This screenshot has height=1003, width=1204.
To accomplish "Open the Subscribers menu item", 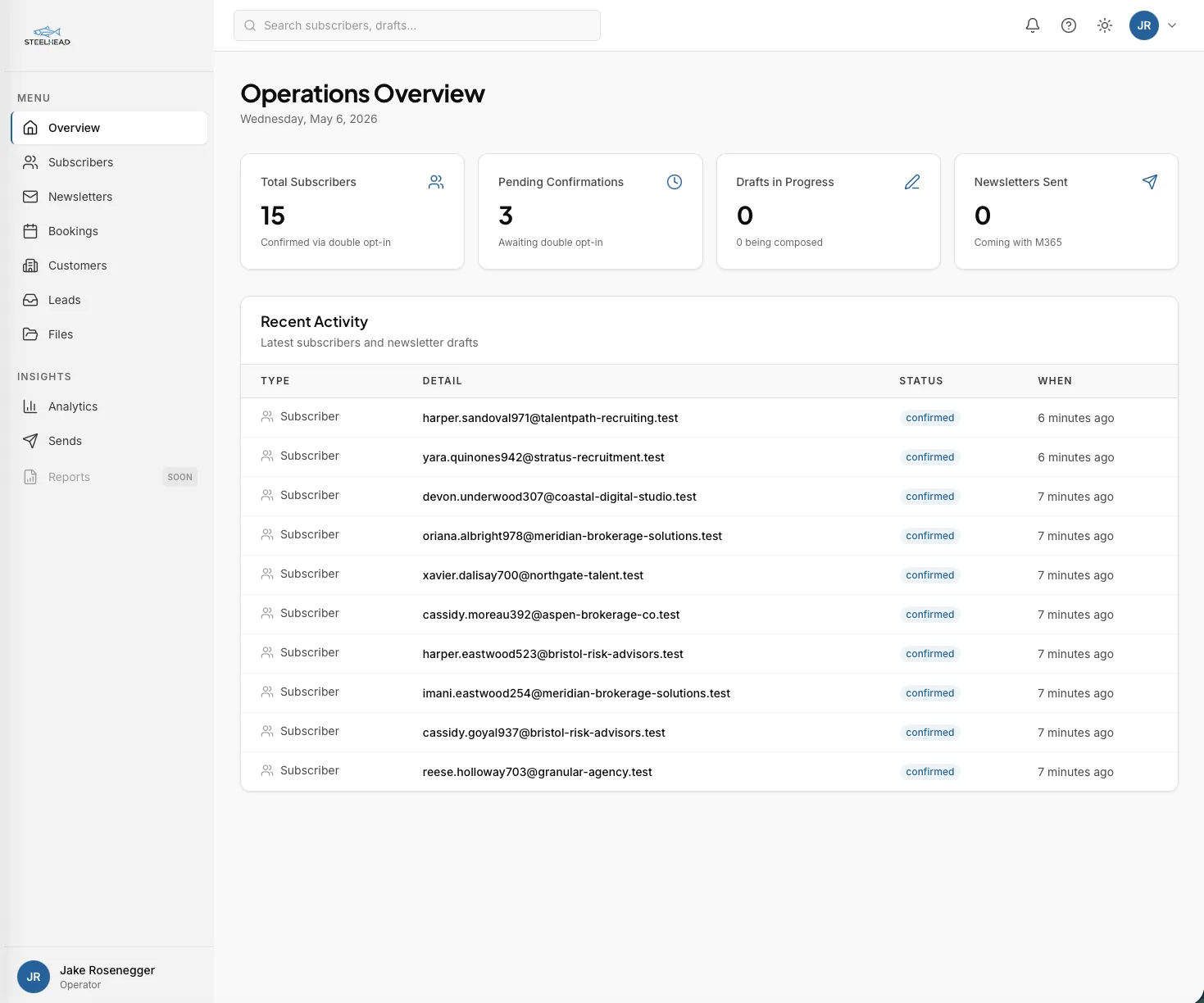I will click(109, 162).
